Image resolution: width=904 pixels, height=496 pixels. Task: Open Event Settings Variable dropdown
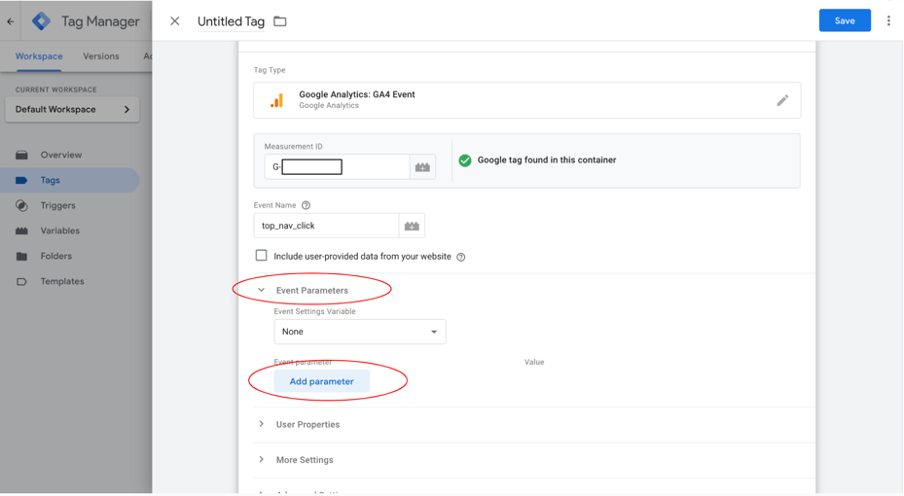point(360,332)
